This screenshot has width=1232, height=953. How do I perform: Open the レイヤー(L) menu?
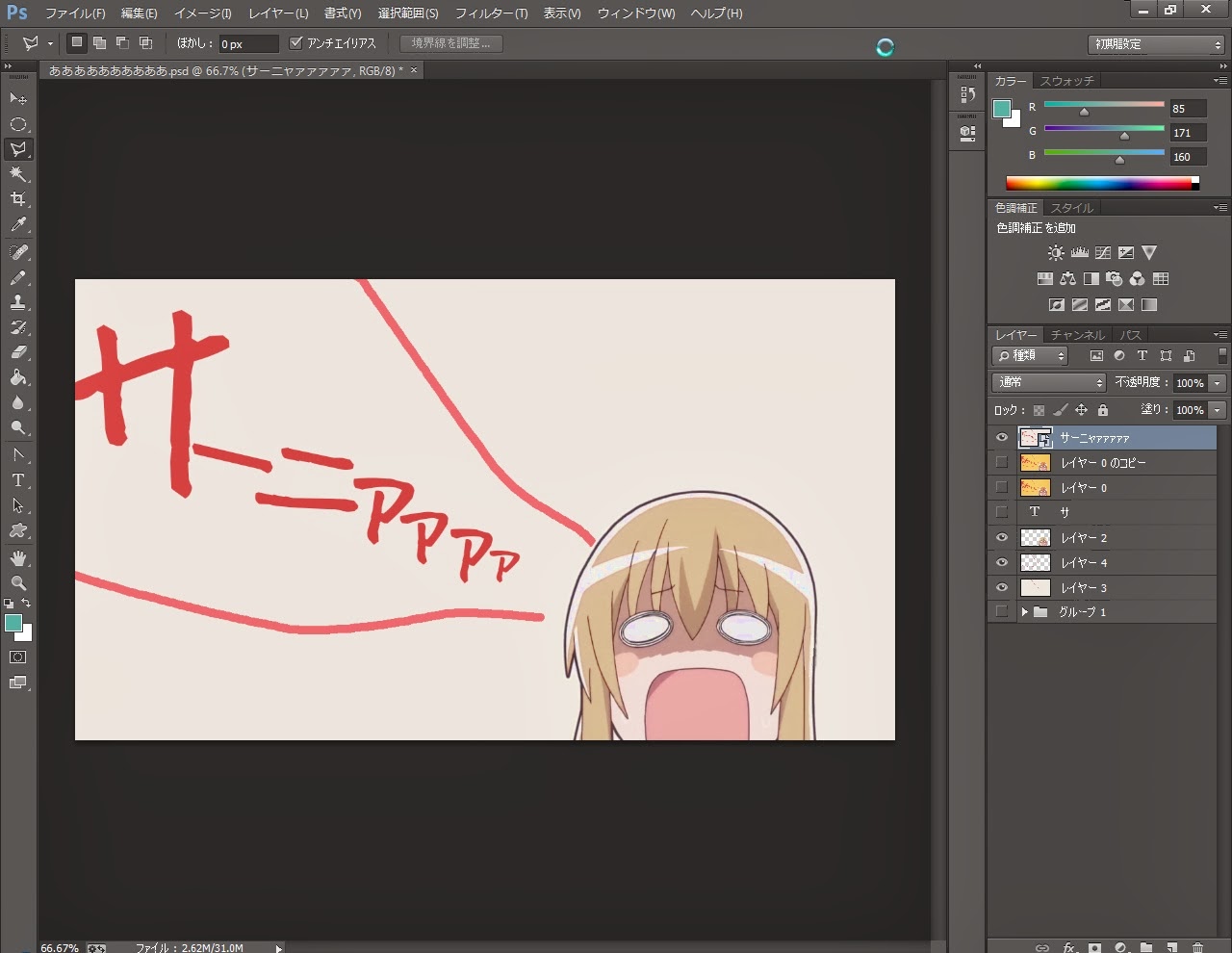tap(278, 13)
